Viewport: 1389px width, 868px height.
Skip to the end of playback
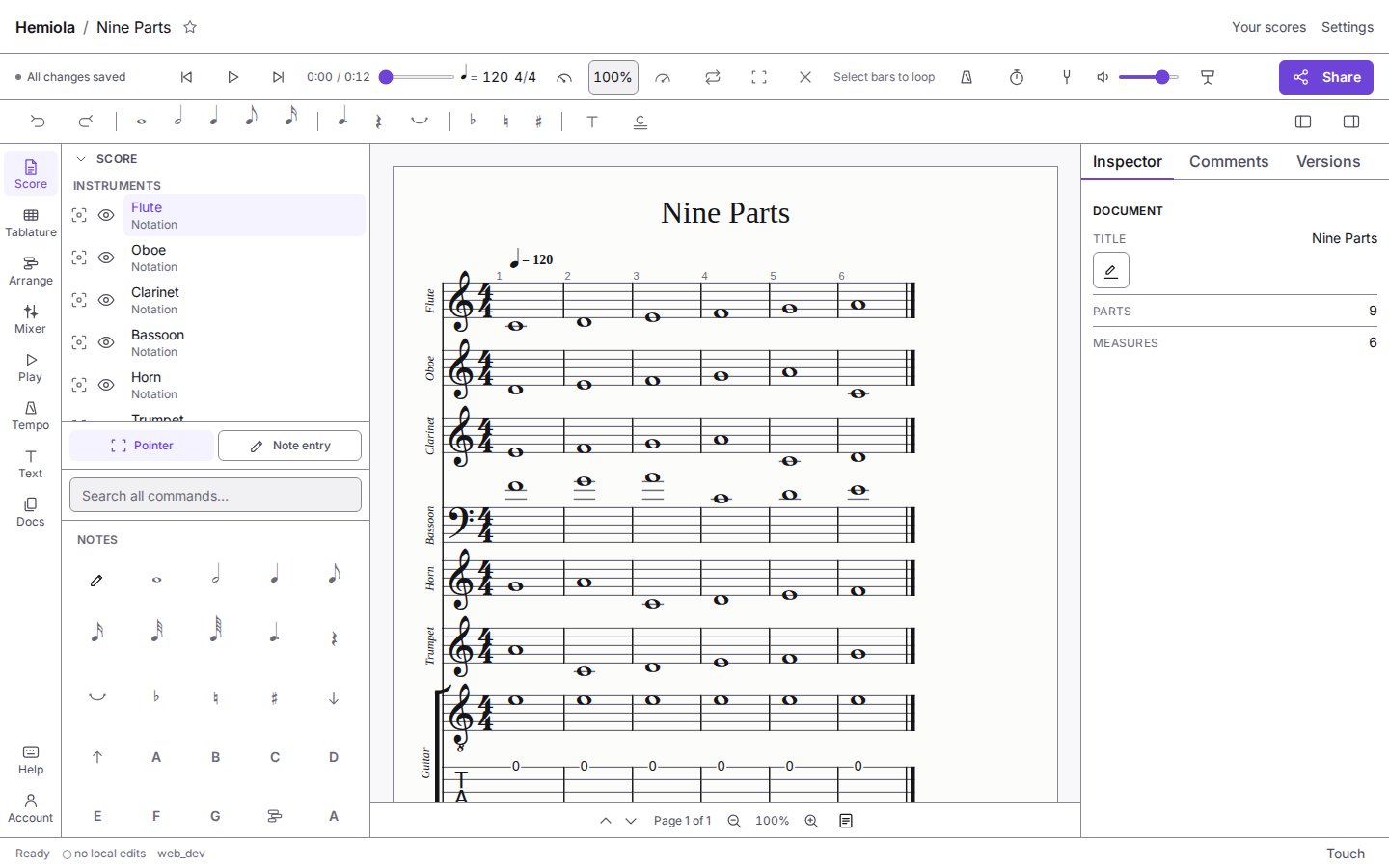pyautogui.click(x=278, y=77)
